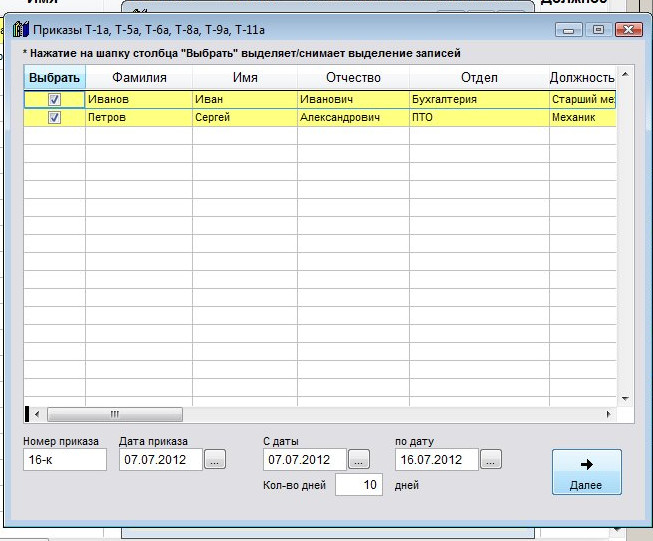Screen dimensions: 653x541
Task: Select the Иван name cell
Action: (245, 100)
